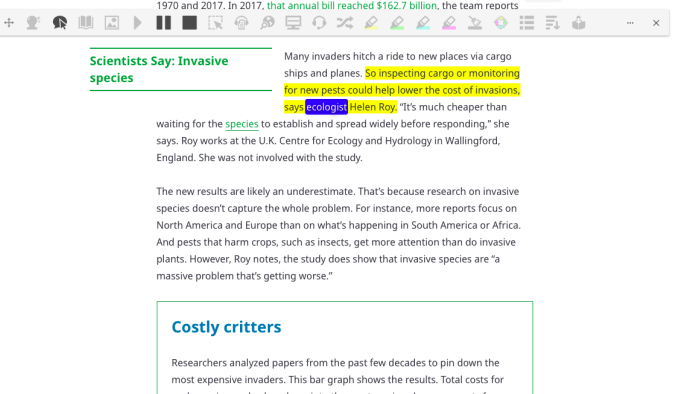Select the Screenshot Reader tool
The image size is (700, 394).
(216, 23)
